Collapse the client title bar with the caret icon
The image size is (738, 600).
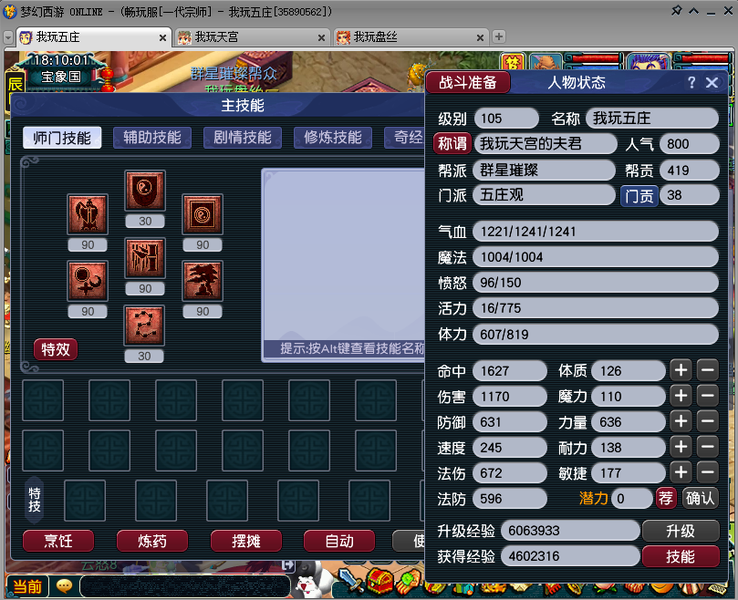[x=694, y=10]
